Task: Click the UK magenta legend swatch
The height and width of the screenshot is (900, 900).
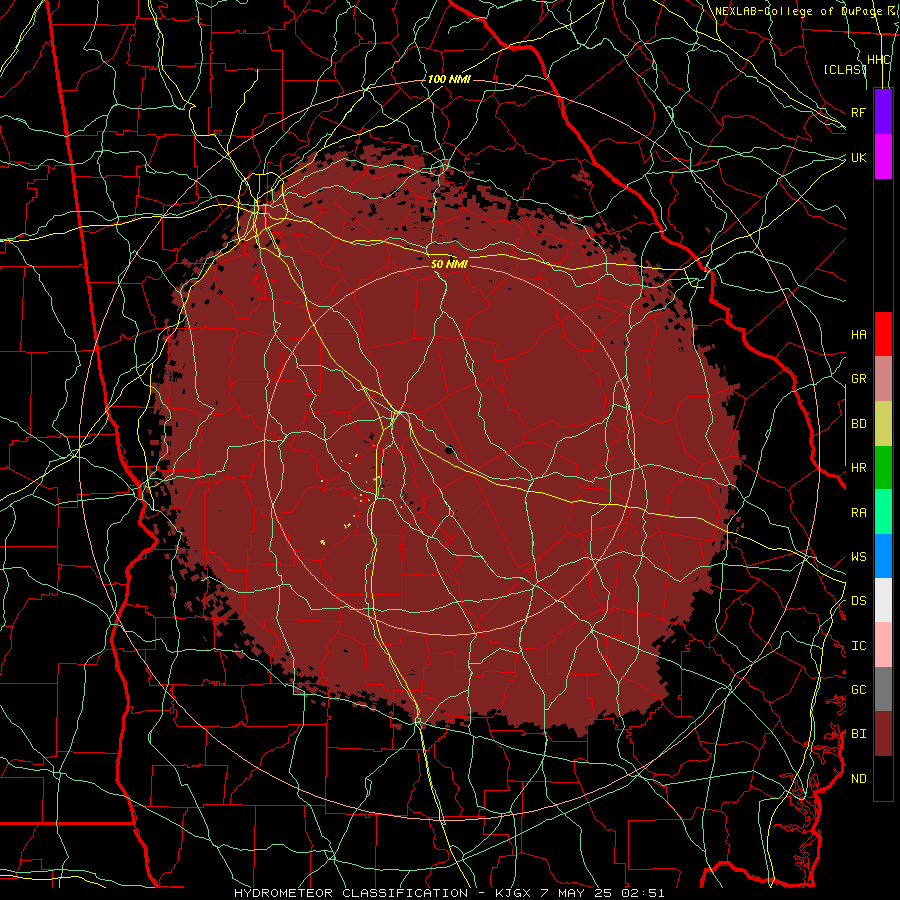Action: point(883,157)
